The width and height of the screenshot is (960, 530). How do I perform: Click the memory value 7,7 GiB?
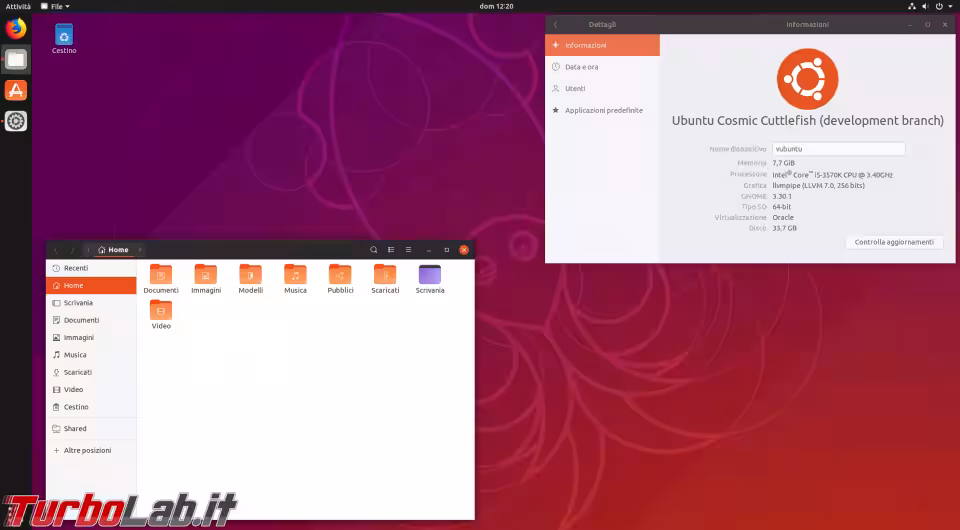coord(783,163)
